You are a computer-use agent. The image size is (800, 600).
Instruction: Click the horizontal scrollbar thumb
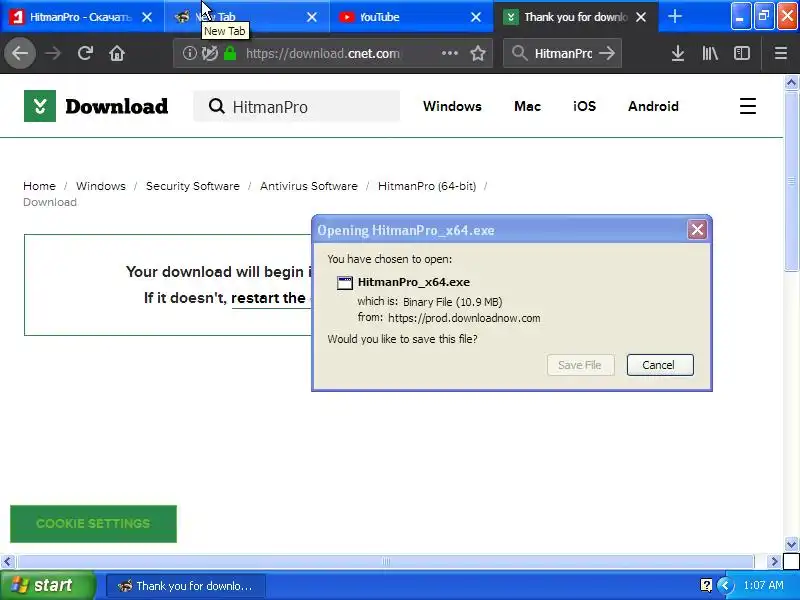click(x=385, y=561)
